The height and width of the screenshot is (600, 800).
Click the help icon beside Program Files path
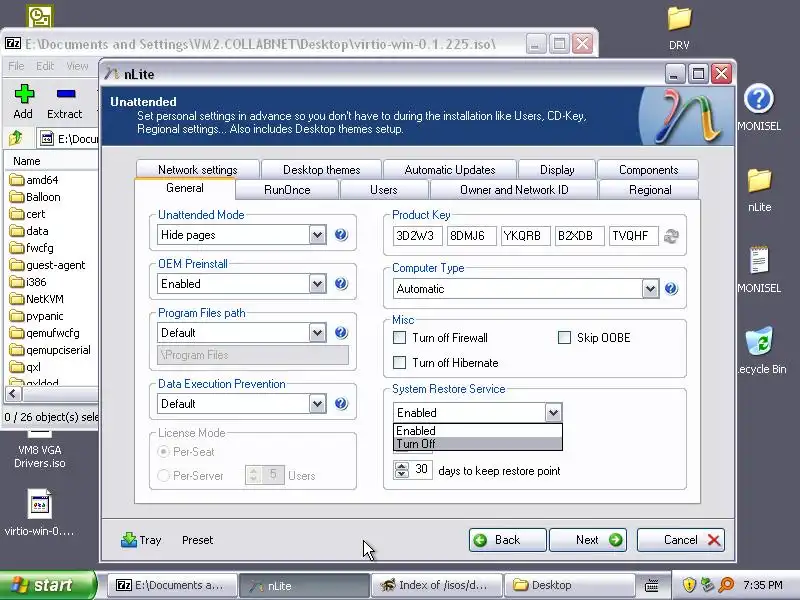(x=341, y=333)
